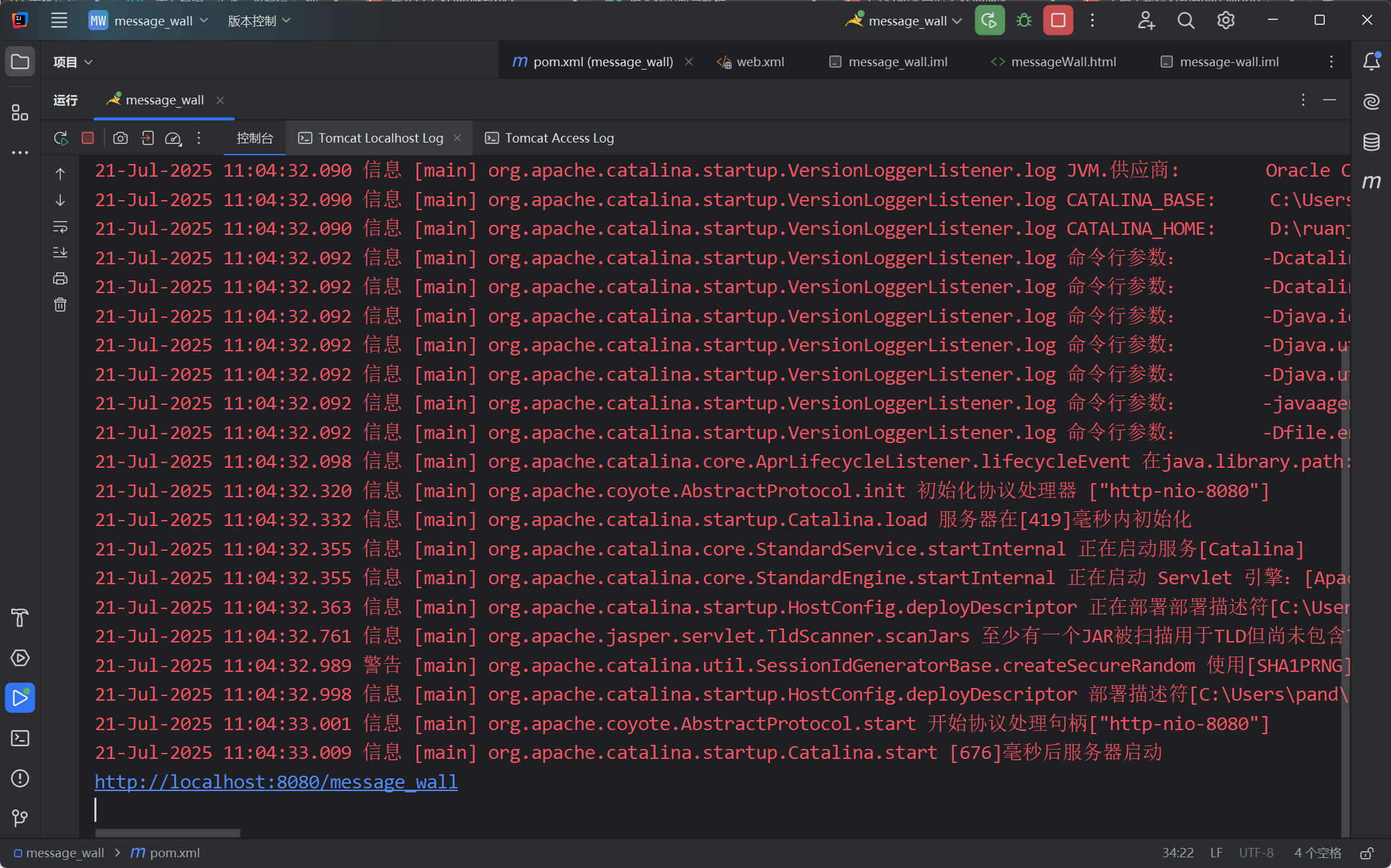The width and height of the screenshot is (1391, 868).
Task: Open editor tabs overflow options menu
Action: point(1331,62)
